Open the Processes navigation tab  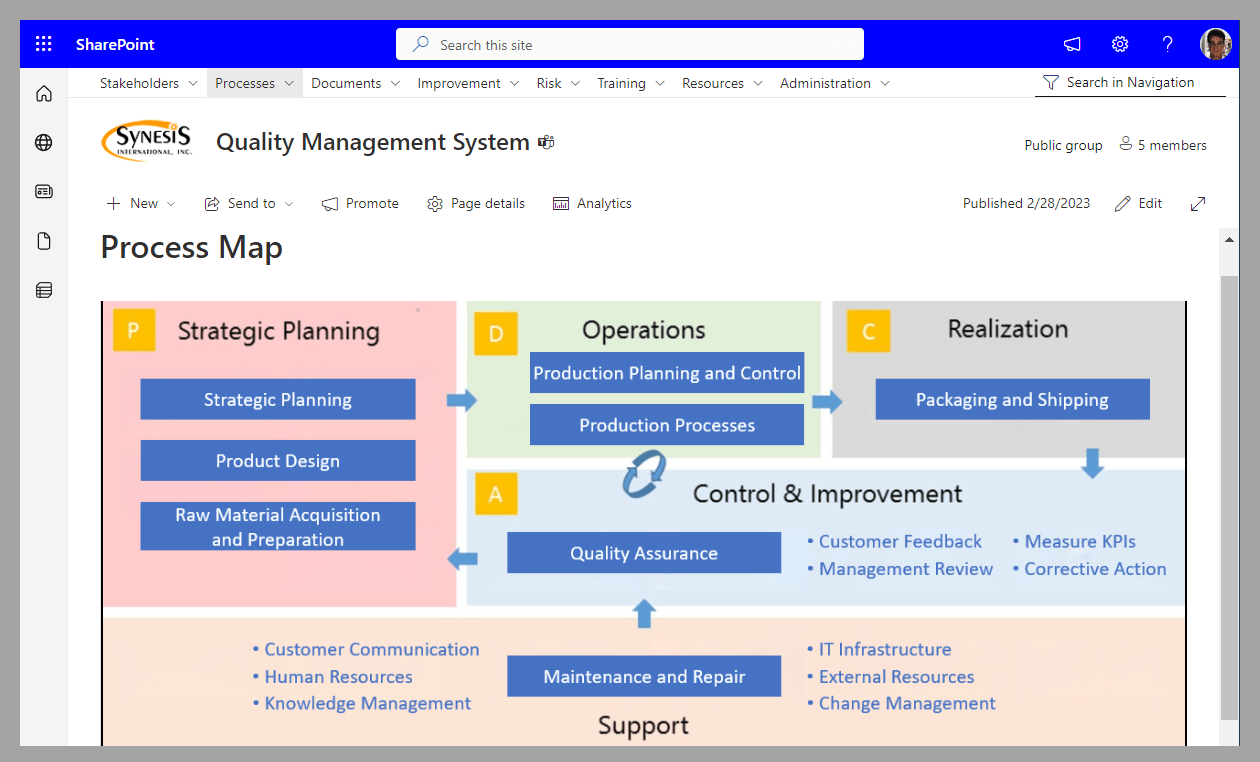tap(254, 83)
